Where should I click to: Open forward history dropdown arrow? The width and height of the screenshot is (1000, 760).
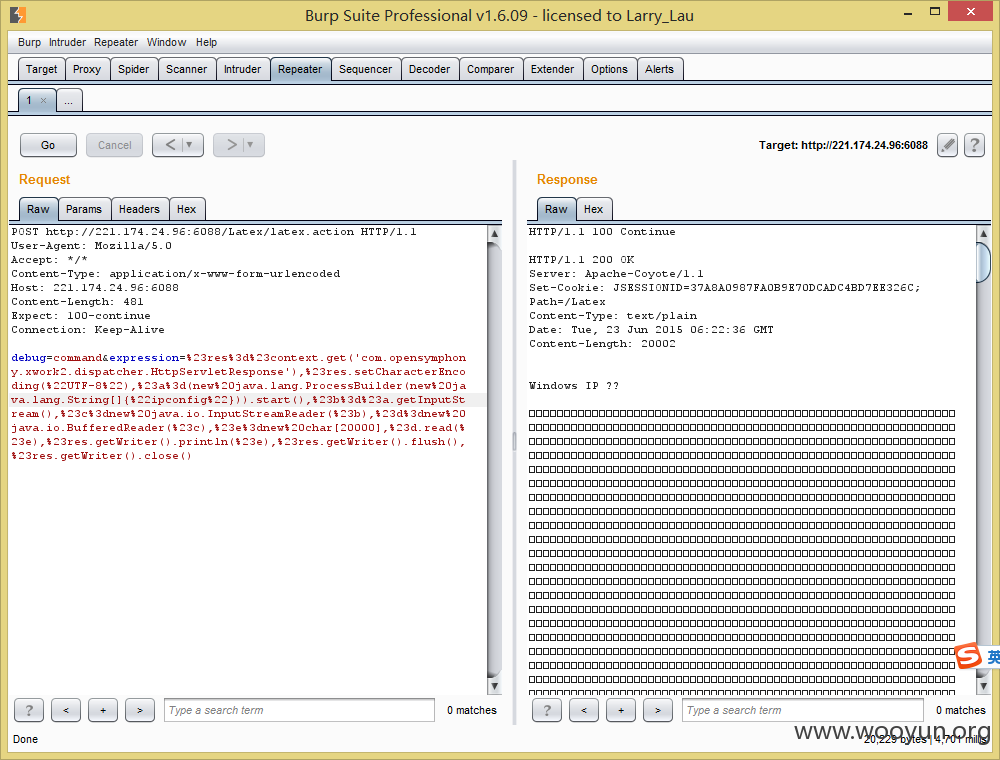pyautogui.click(x=251, y=145)
